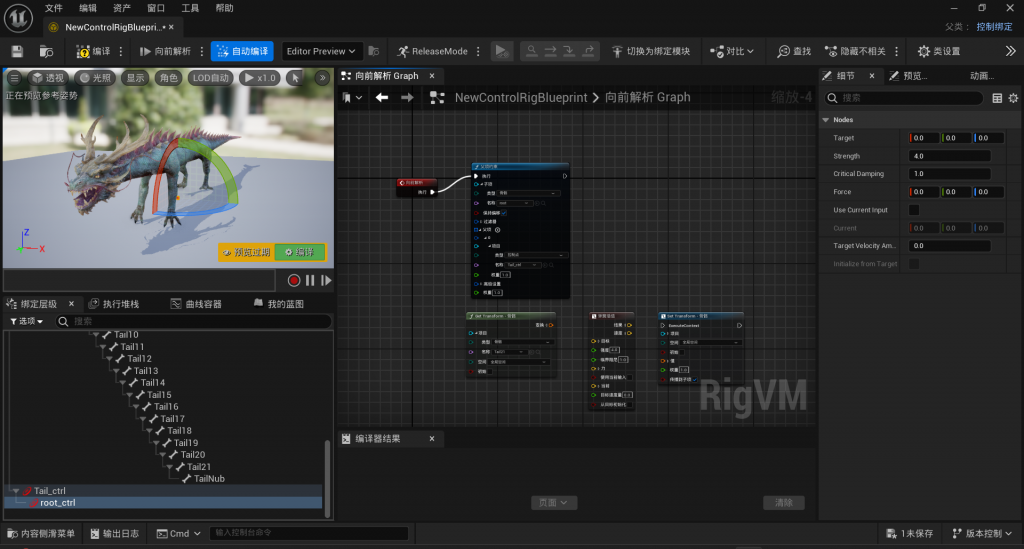
Task: Toggle the blue 自动编译 auto compile button
Action: click(242, 51)
